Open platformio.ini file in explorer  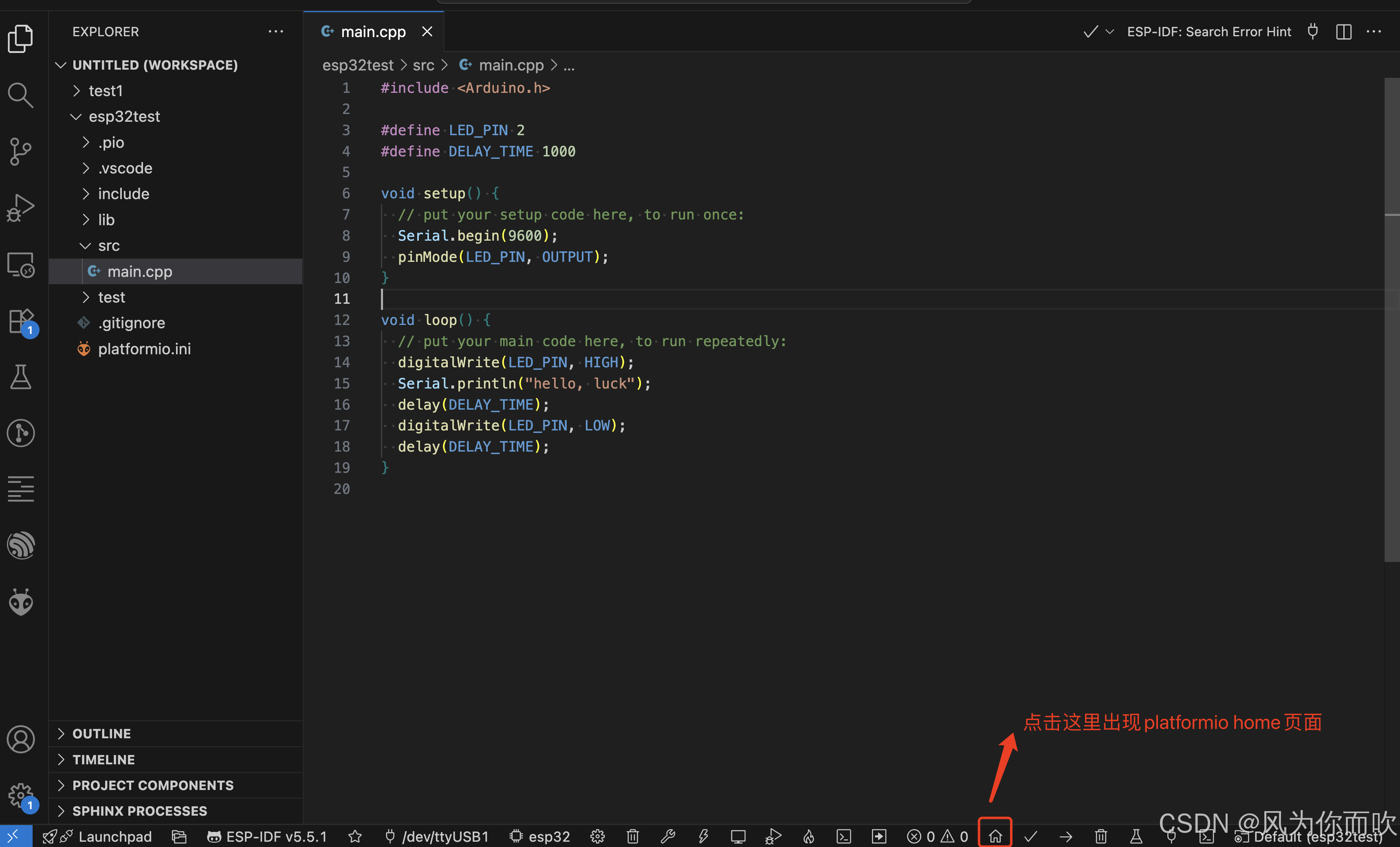144,349
